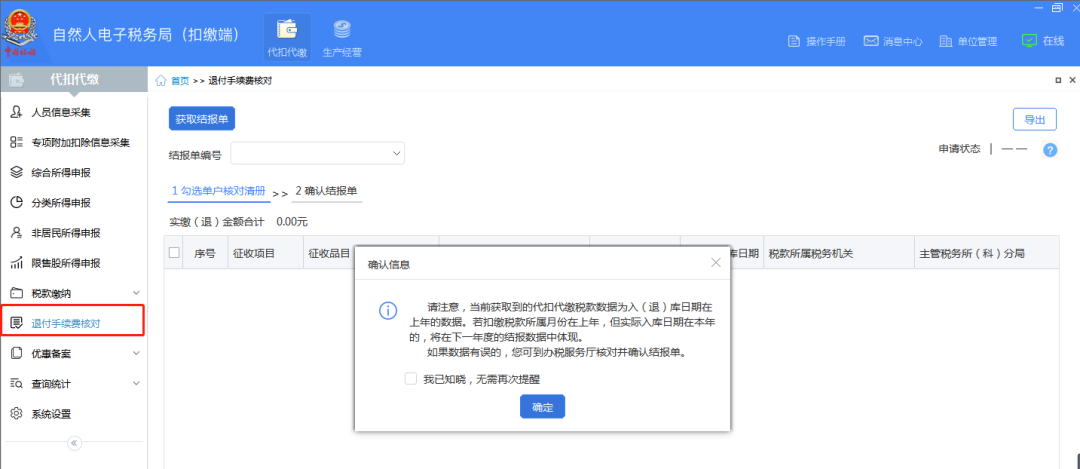Select 退付手续费核对 in sidebar
The width and height of the screenshot is (1080, 469).
(x=72, y=324)
